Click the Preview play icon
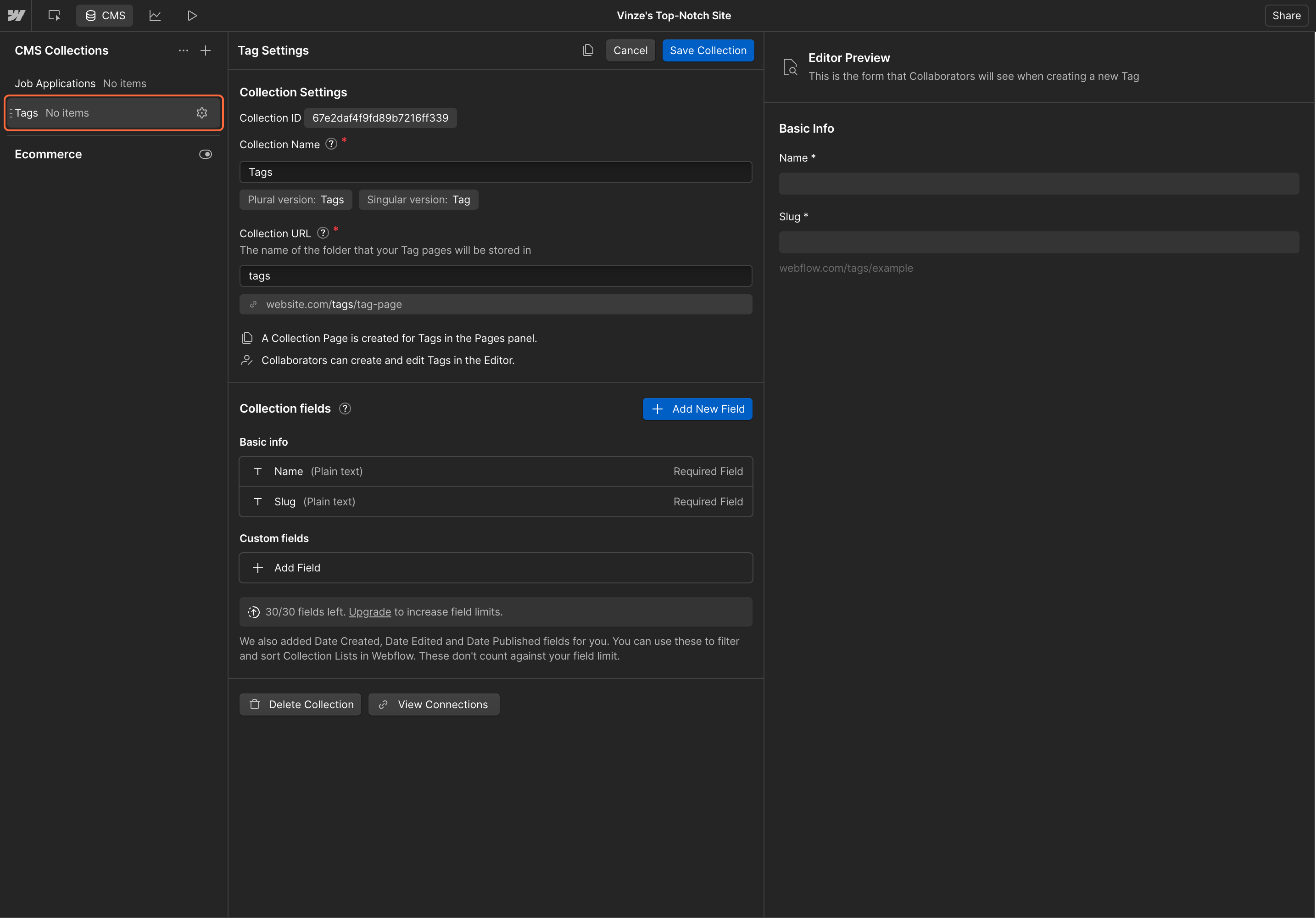This screenshot has width=1316, height=918. [x=192, y=16]
